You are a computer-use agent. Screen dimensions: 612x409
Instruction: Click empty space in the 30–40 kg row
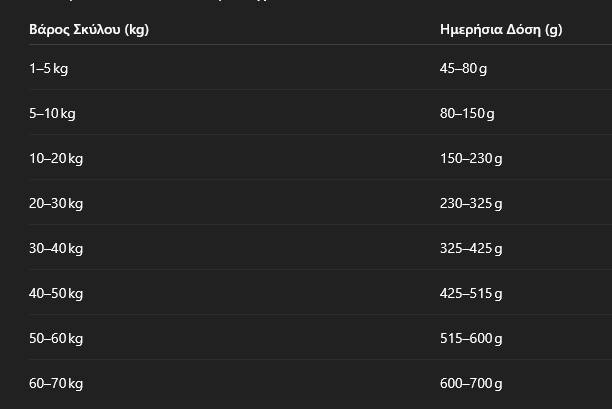tap(262, 248)
